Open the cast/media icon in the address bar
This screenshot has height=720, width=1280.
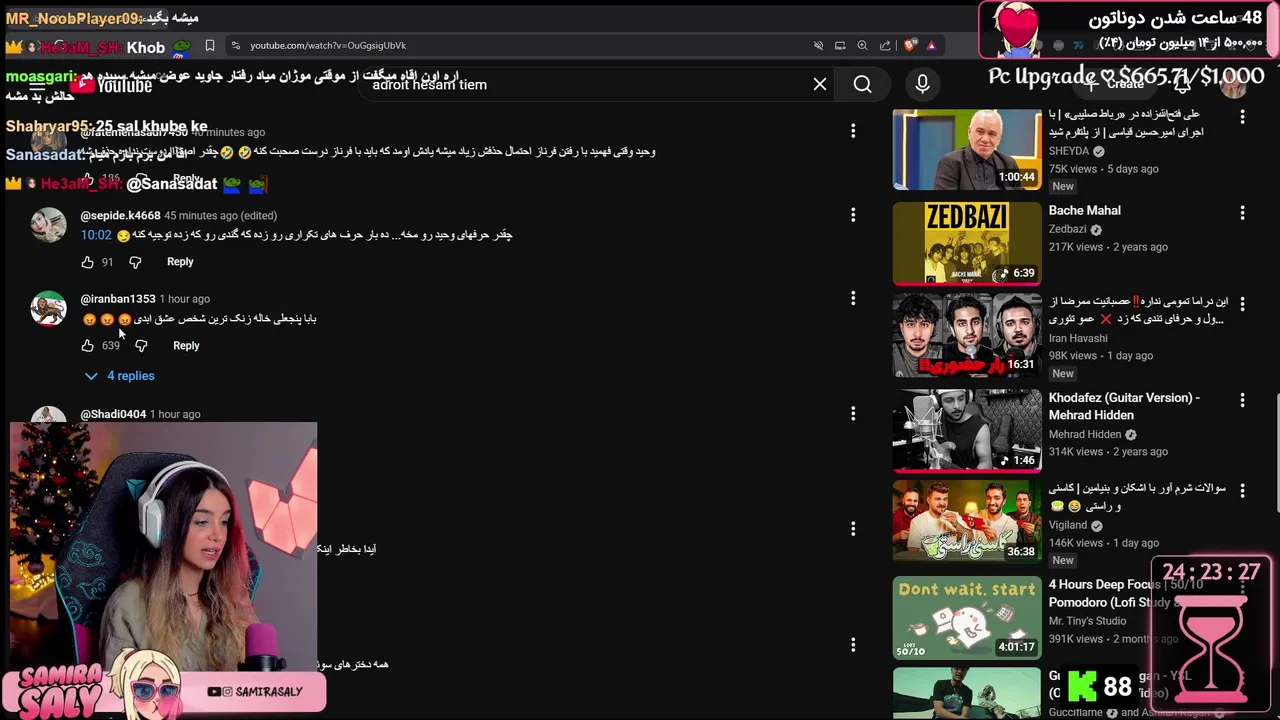pyautogui.click(x=840, y=45)
